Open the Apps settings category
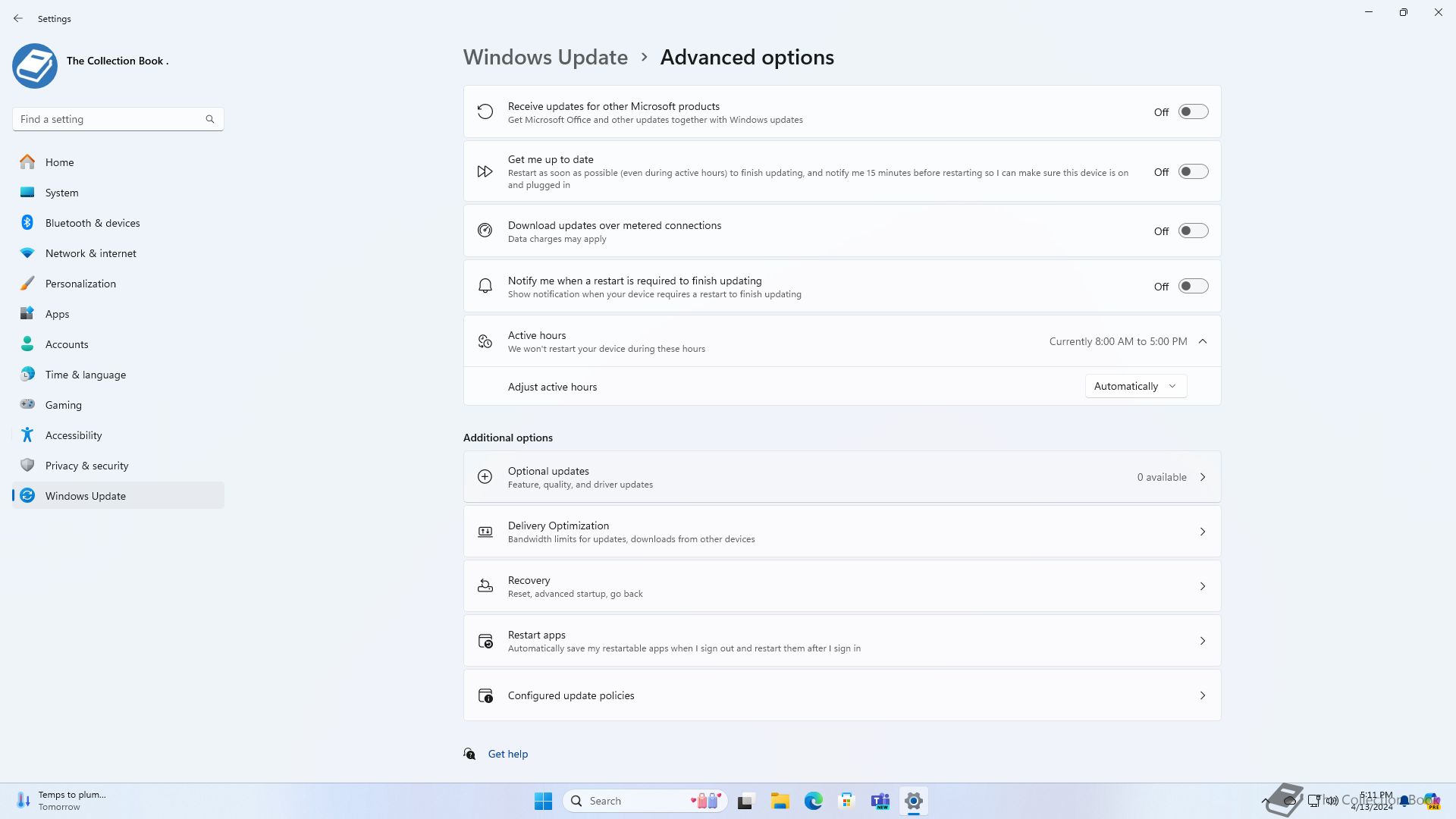 tap(118, 313)
